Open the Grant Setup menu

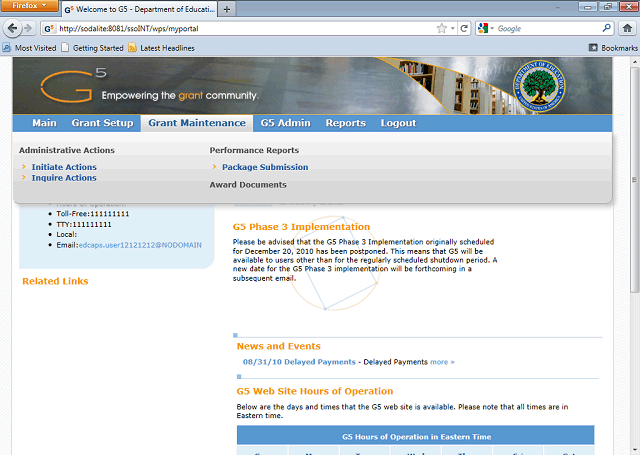pos(102,123)
